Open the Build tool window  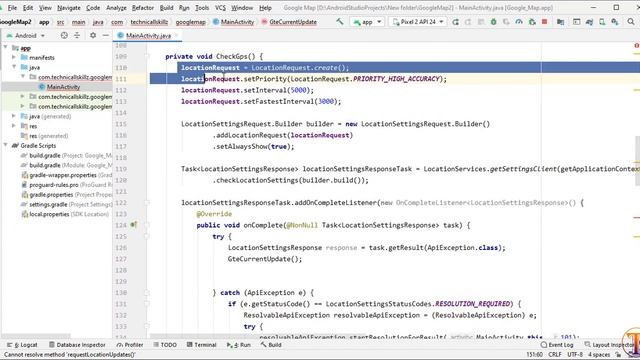coord(271,345)
